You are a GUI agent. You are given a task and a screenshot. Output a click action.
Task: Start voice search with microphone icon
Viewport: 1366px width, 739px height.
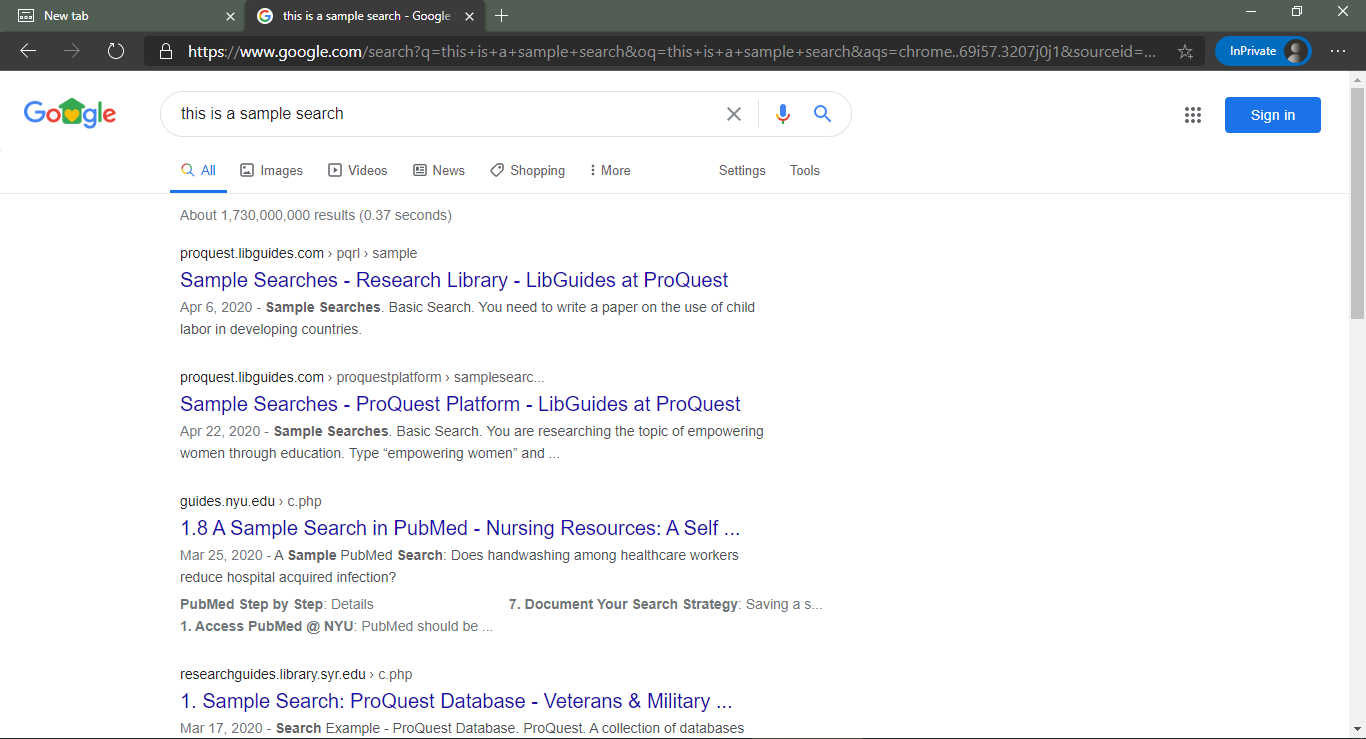(783, 114)
